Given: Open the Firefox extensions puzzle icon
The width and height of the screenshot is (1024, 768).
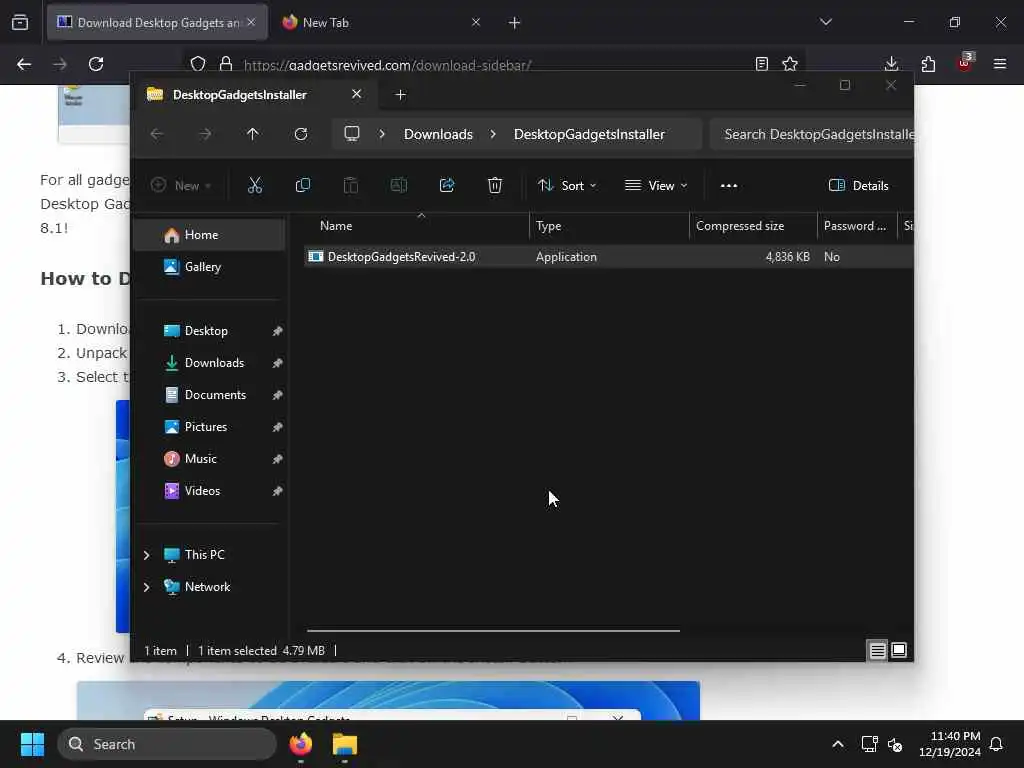Looking at the screenshot, I should [x=928, y=64].
